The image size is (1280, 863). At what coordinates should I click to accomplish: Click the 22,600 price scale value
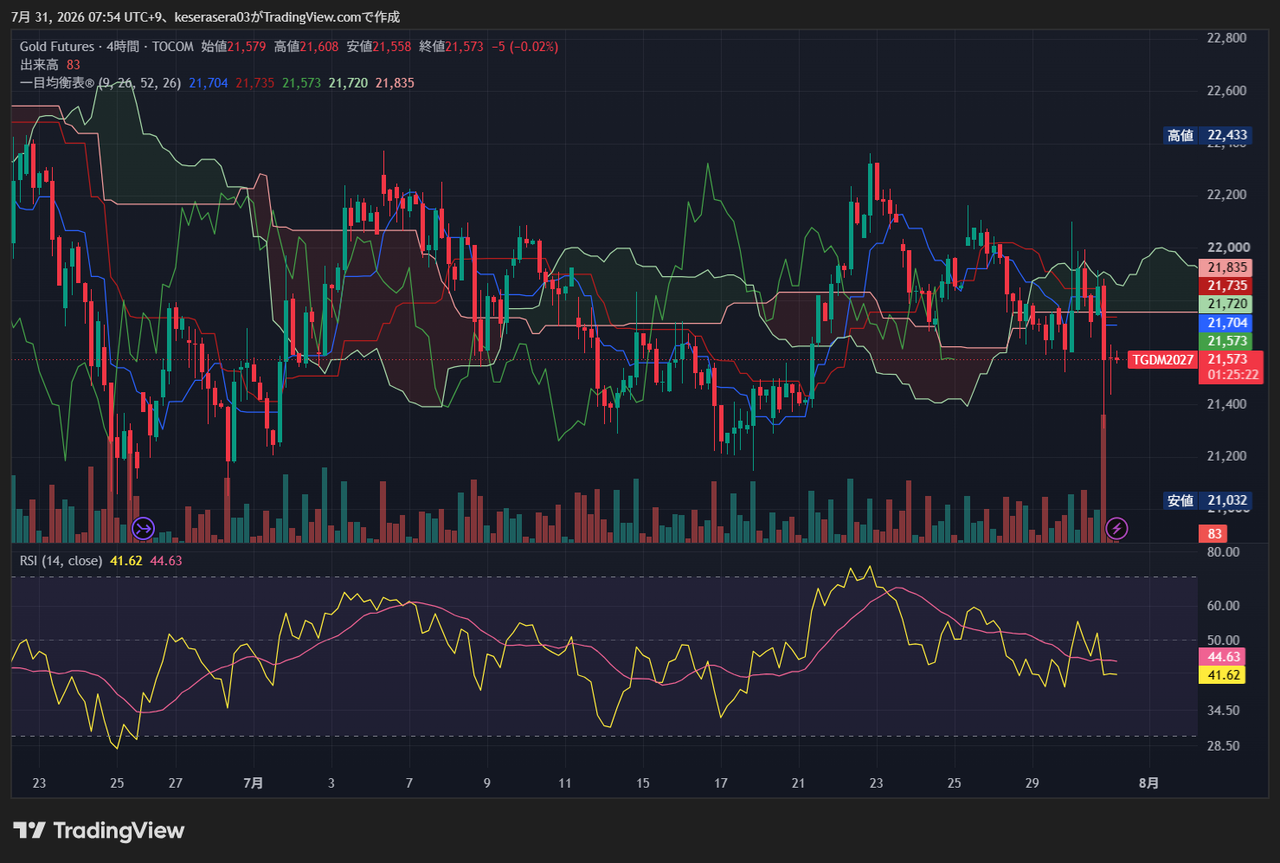click(x=1227, y=91)
